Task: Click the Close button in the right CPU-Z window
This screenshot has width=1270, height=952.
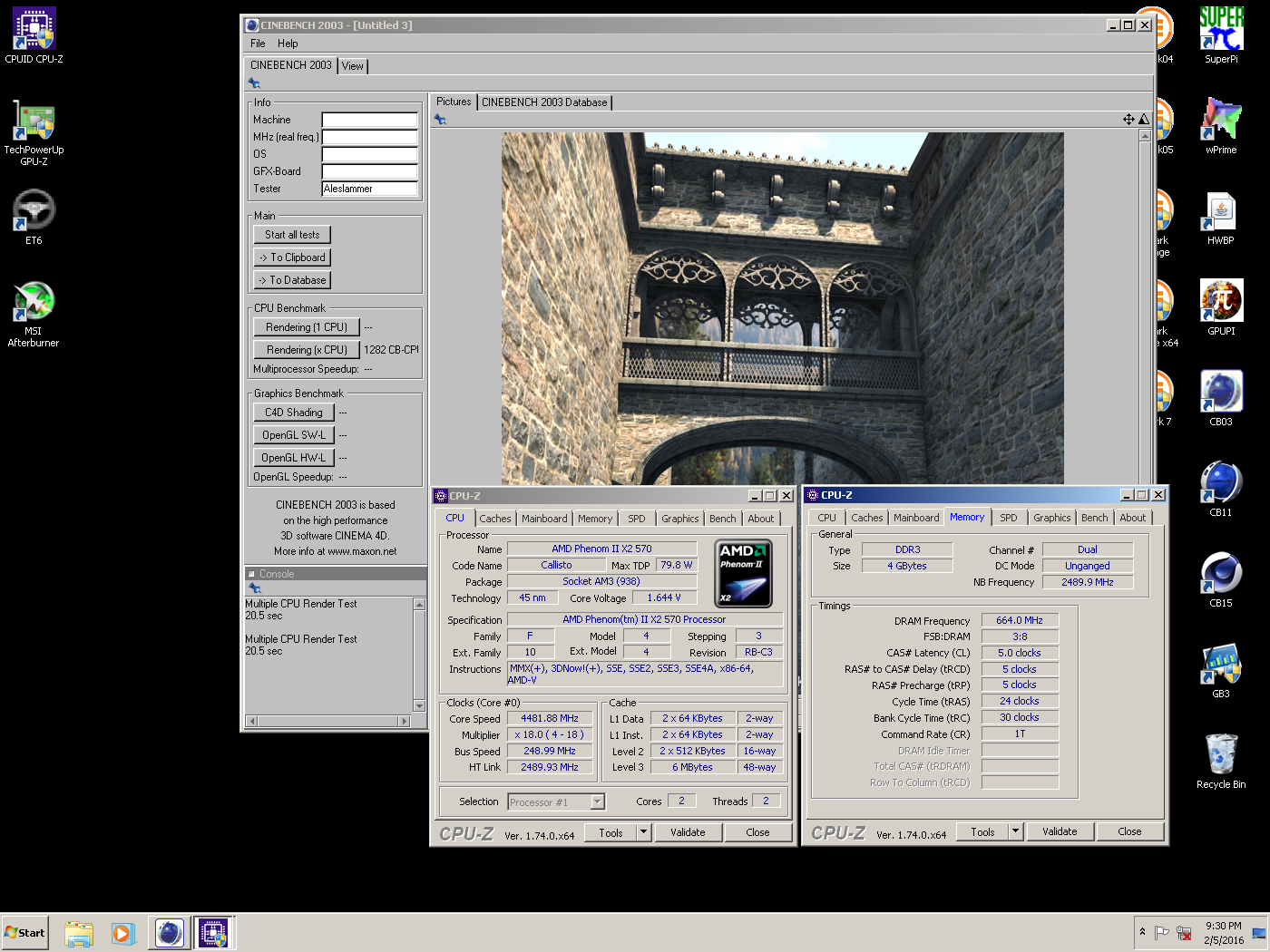Action: pyautogui.click(x=1129, y=831)
